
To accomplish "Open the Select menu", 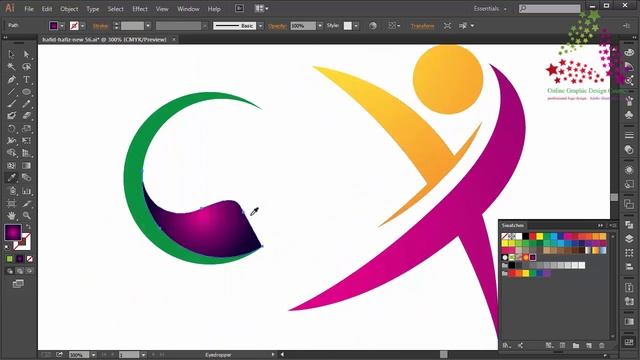I will click(116, 9).
